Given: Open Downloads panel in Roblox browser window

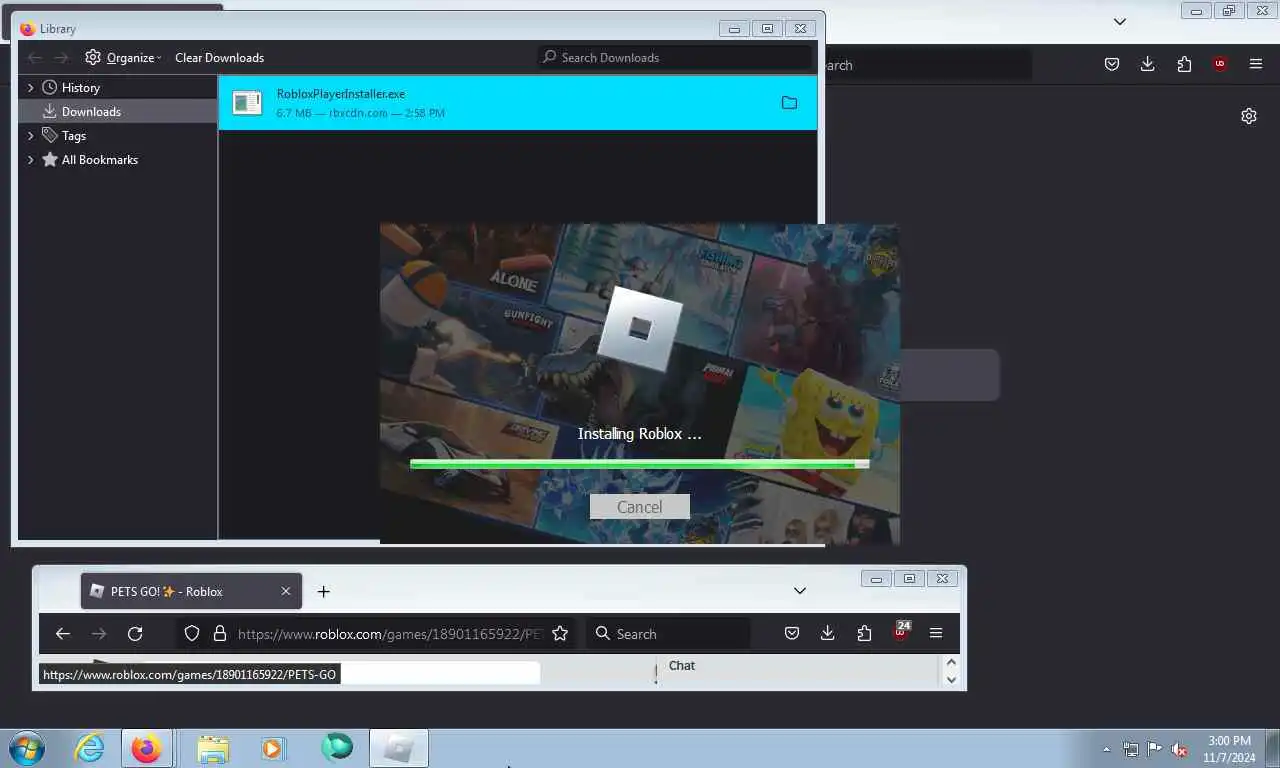Looking at the screenshot, I should pos(827,633).
